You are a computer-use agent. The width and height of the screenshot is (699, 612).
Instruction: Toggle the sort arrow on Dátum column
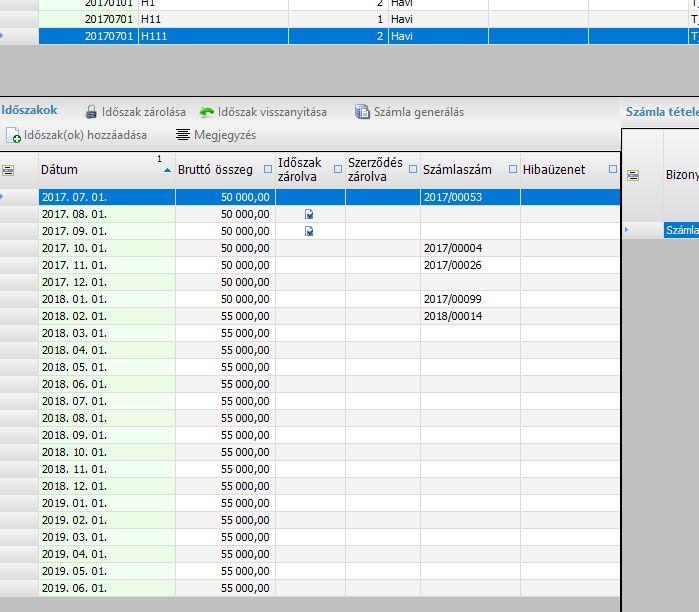click(x=168, y=170)
